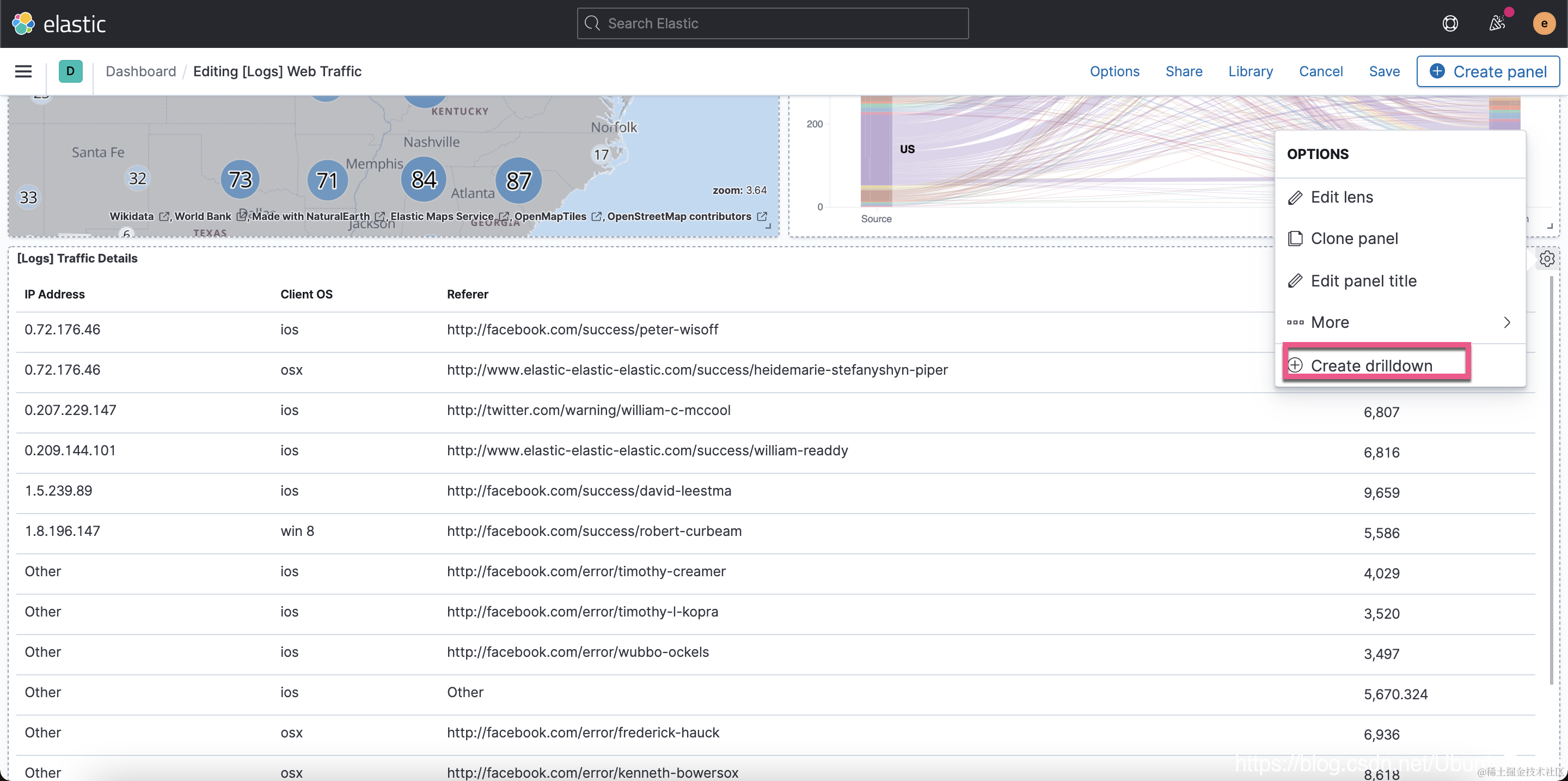Click Create drilldown option
The height and width of the screenshot is (781, 1568).
click(1371, 365)
